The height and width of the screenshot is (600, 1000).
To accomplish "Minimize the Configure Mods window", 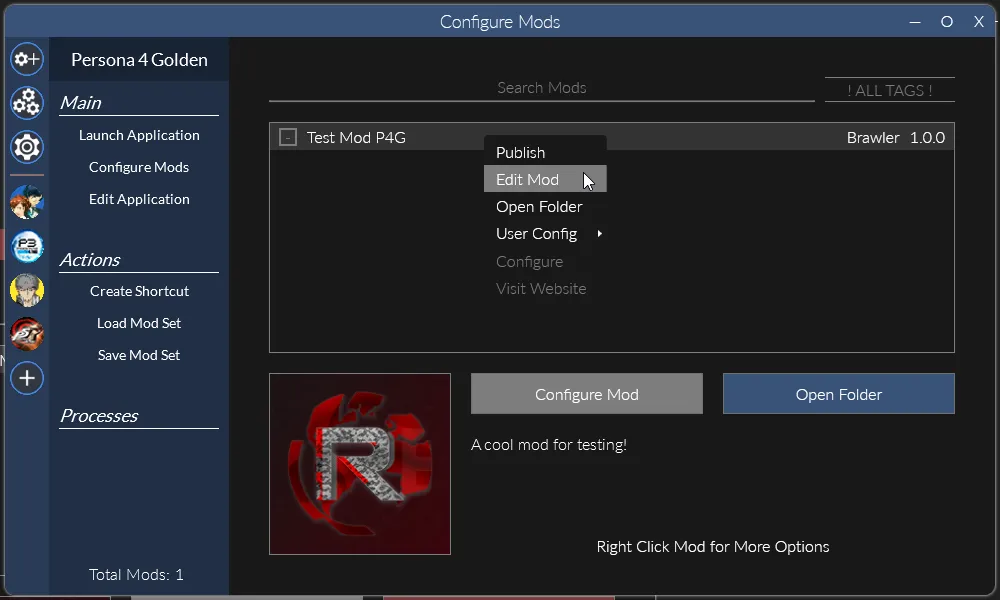I will tap(915, 22).
